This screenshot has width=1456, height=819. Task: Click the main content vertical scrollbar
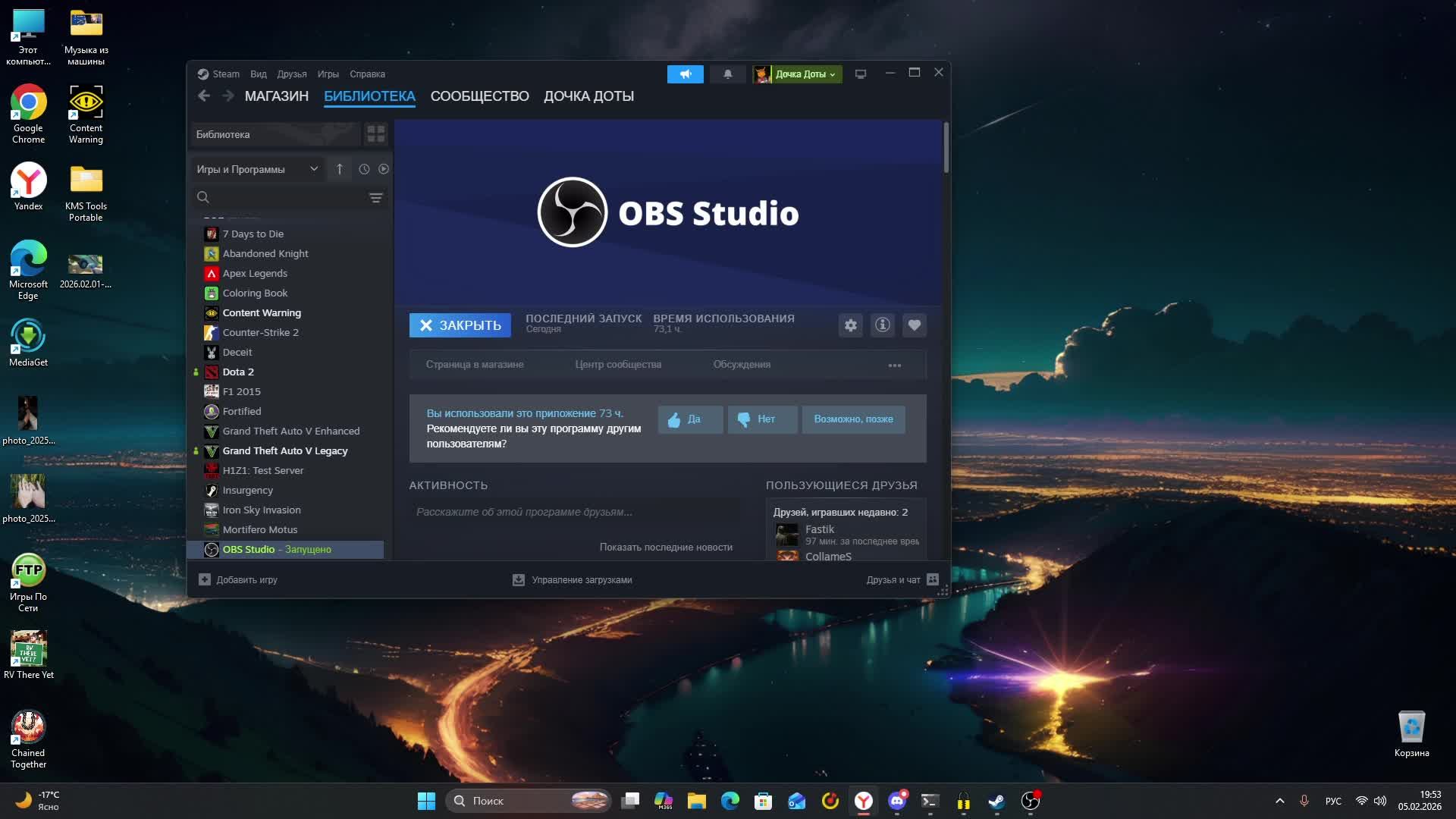[x=946, y=148]
